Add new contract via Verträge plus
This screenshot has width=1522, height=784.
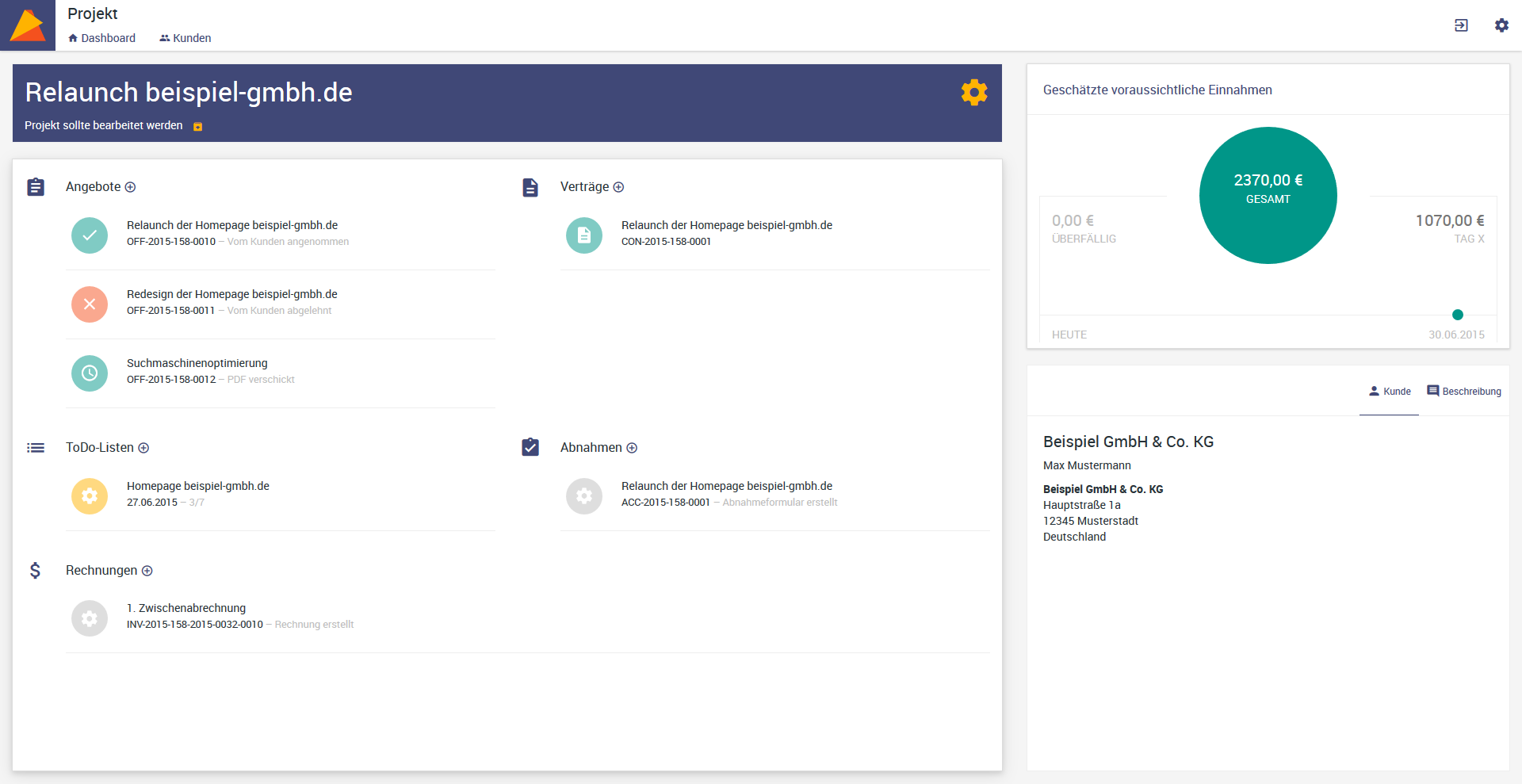[618, 187]
